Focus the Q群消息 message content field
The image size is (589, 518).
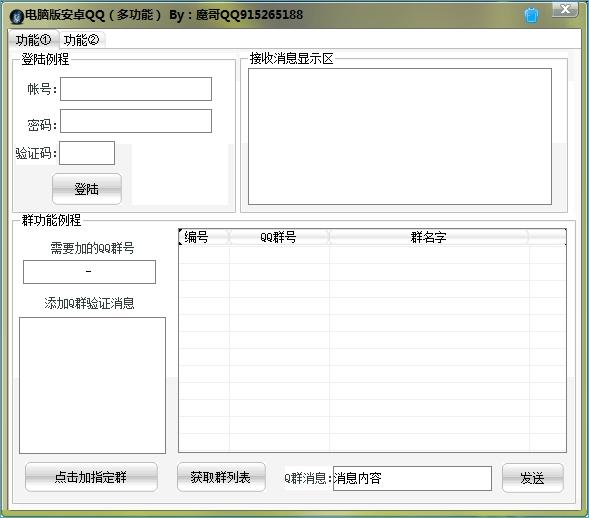click(412, 478)
